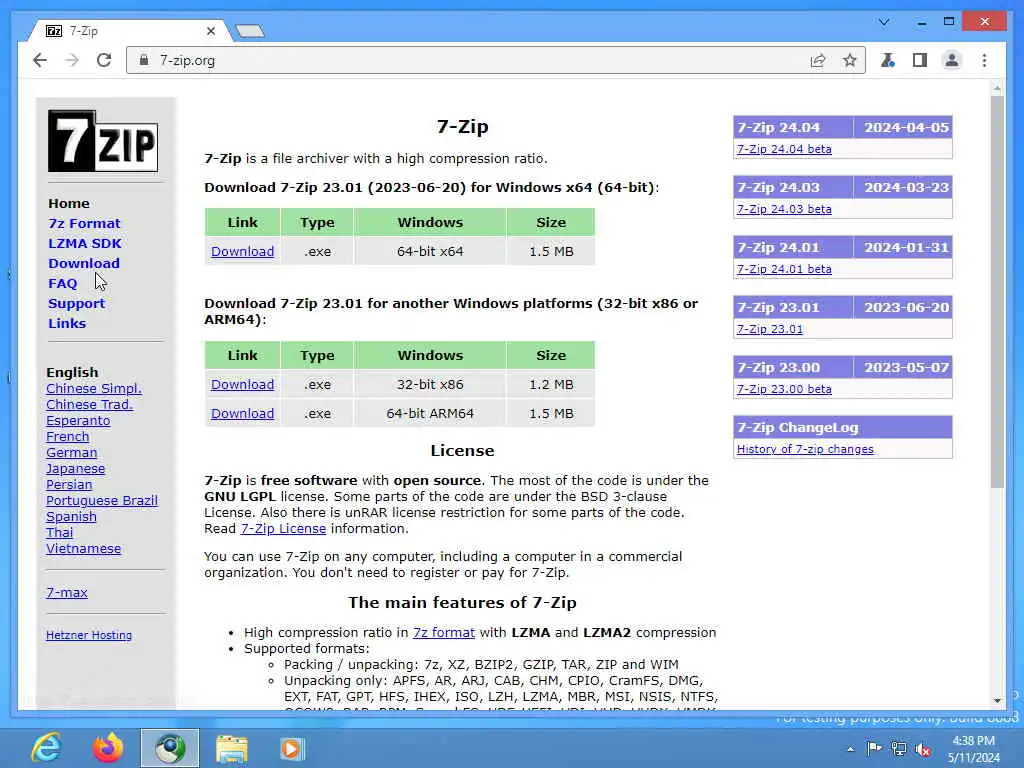The height and width of the screenshot is (768, 1024).
Task: Open the Home sidebar item
Action: [69, 204]
